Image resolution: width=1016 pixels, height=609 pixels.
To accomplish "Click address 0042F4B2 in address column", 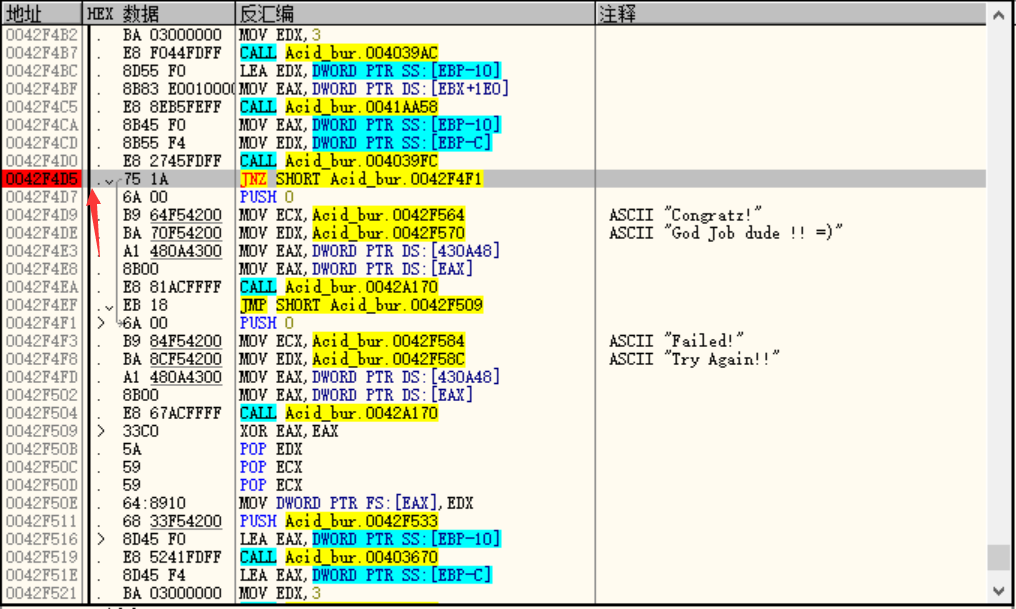I will 41,34.
